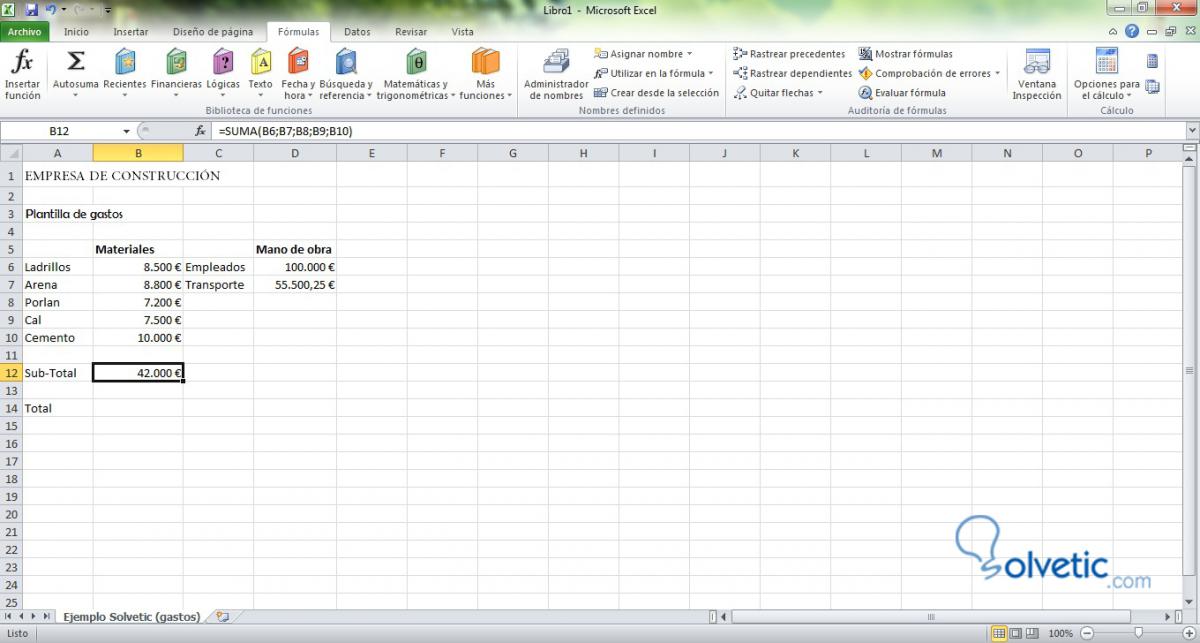
Task: Open Matemáticas y trigonométricas function book
Action: point(416,74)
